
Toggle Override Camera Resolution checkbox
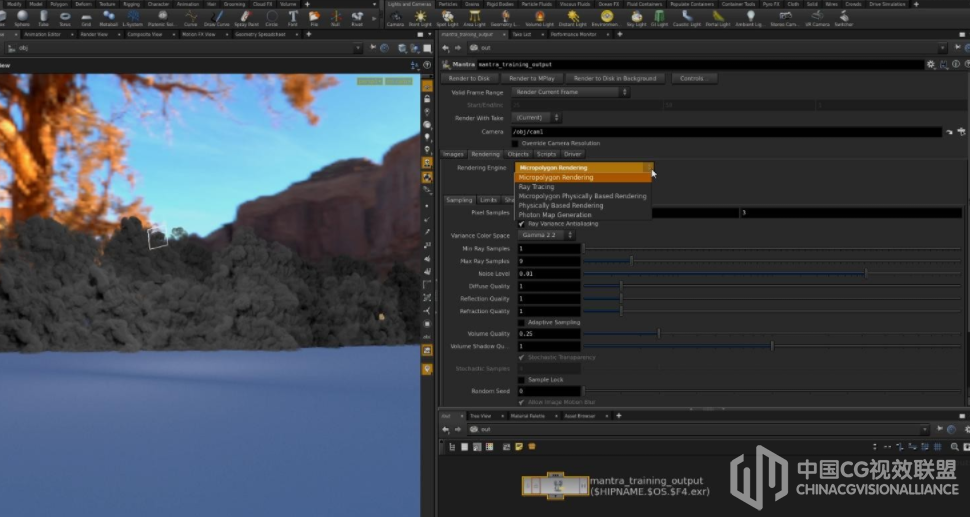pos(515,143)
